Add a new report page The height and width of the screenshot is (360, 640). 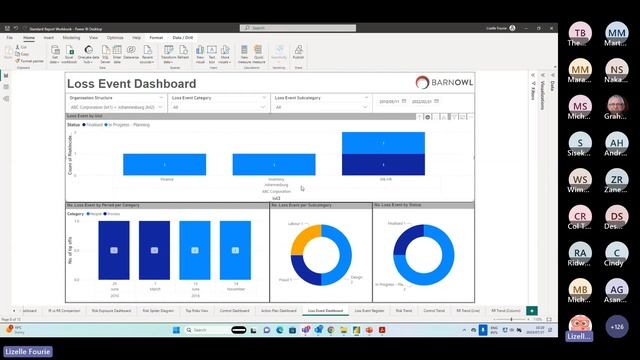point(532,311)
